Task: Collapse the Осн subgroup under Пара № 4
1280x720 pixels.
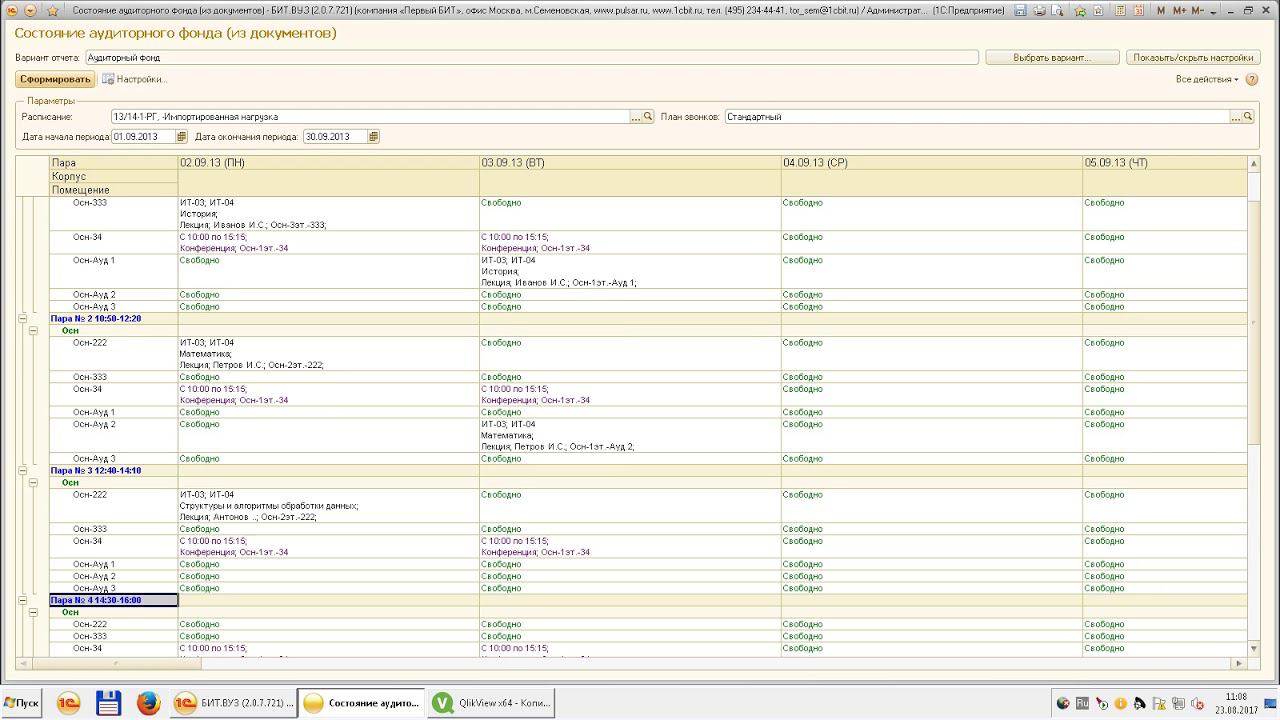Action: (33, 612)
